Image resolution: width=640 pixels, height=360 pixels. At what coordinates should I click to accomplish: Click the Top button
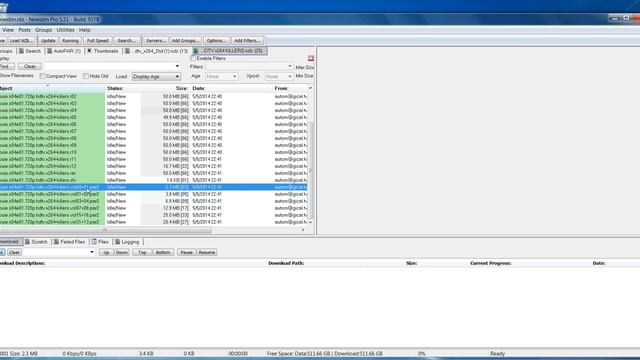142,252
